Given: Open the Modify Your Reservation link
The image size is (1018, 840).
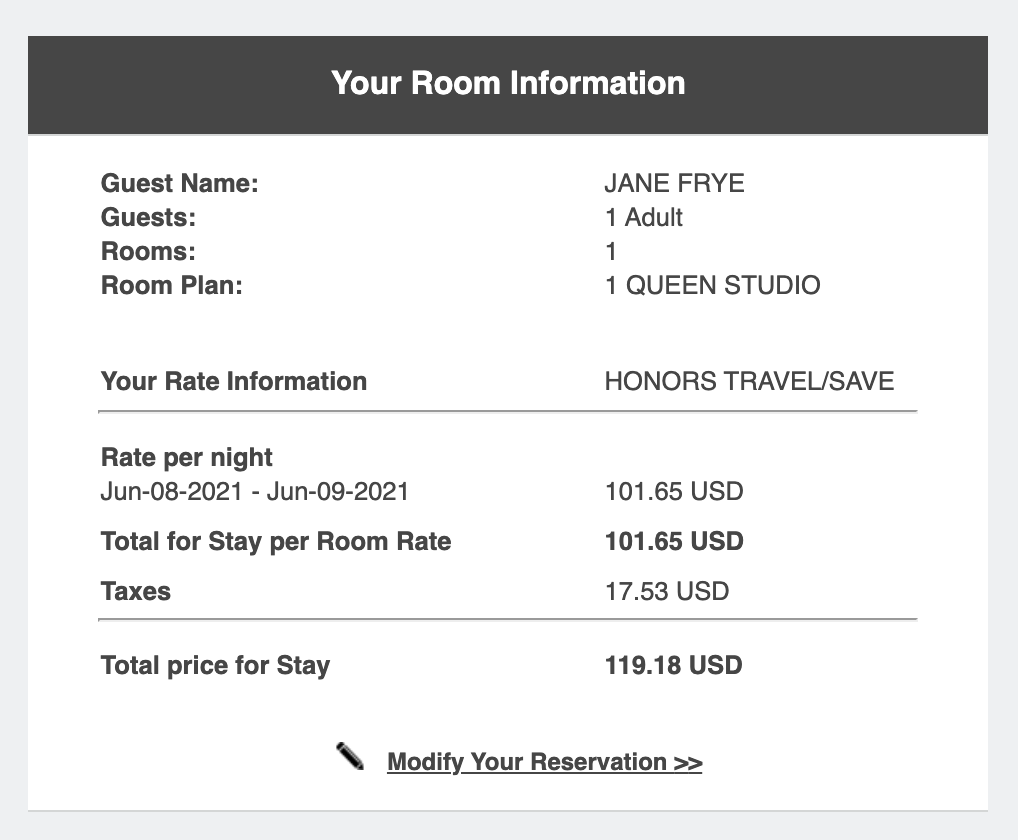Looking at the screenshot, I should coord(545,762).
